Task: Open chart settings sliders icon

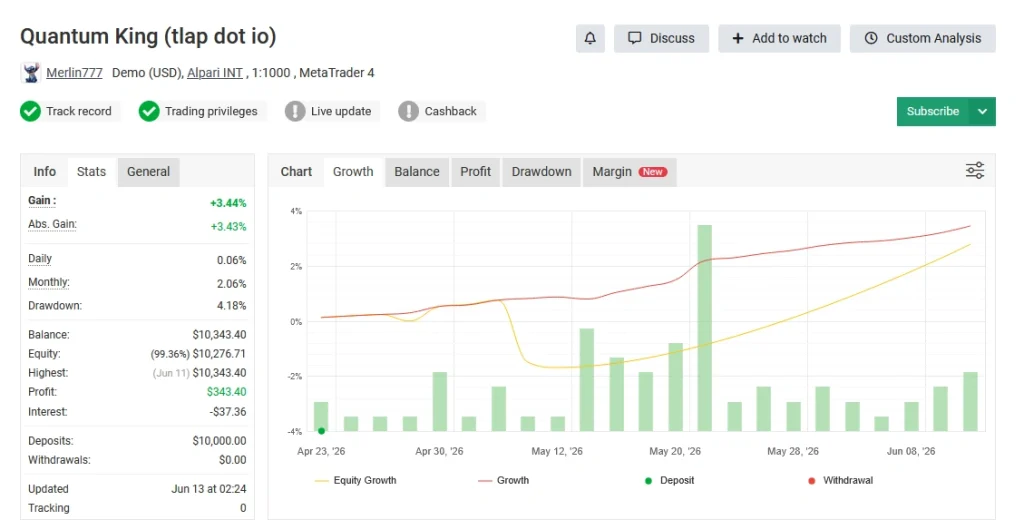Action: 974,171
